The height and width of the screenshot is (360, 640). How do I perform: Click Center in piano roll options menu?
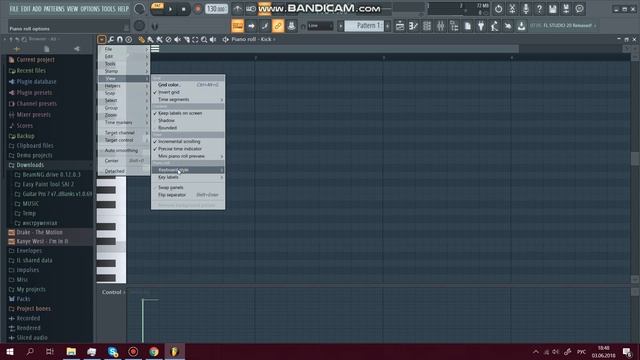tap(124, 161)
